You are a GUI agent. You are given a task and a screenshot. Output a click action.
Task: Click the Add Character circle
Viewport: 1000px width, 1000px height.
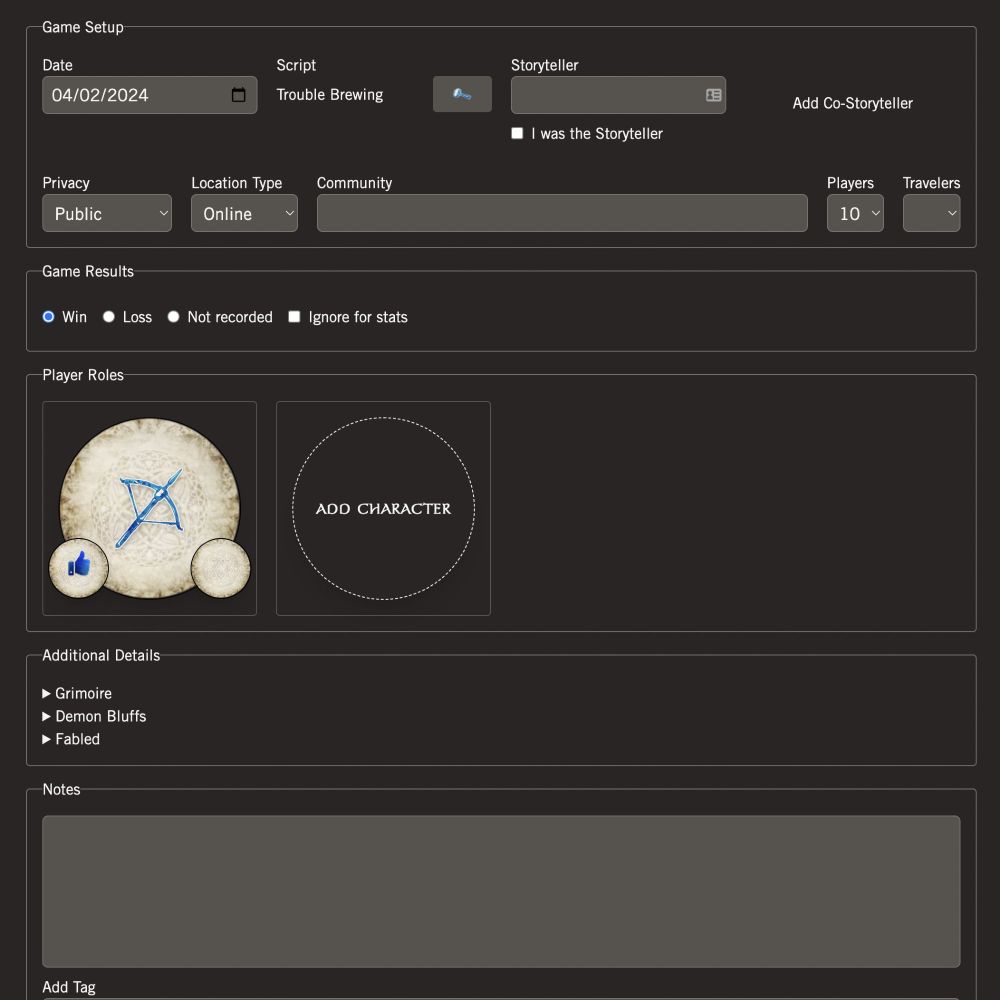[383, 508]
